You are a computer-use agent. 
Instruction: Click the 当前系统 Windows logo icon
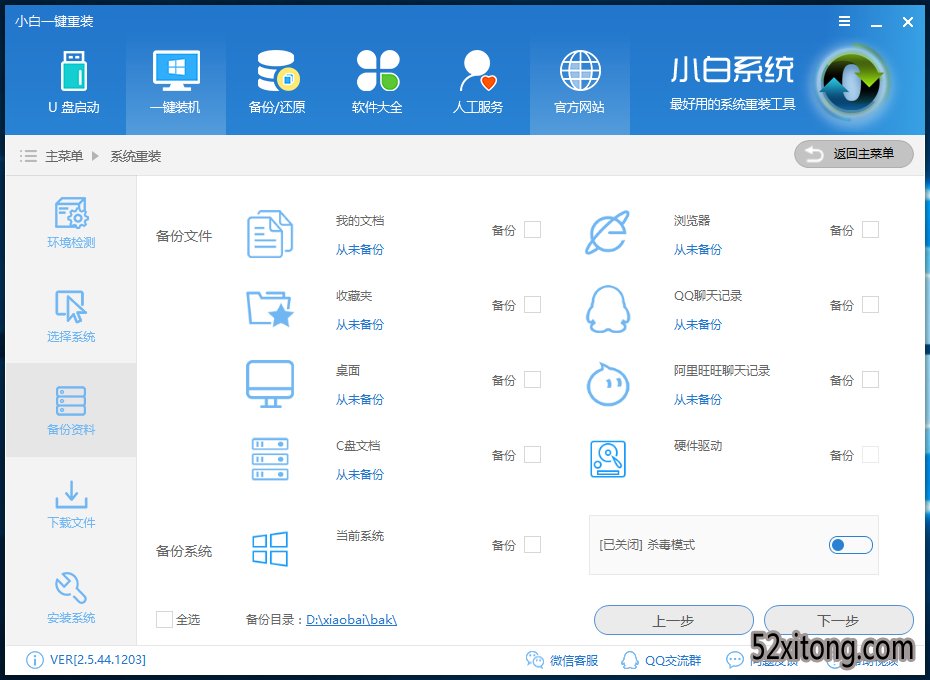point(270,548)
